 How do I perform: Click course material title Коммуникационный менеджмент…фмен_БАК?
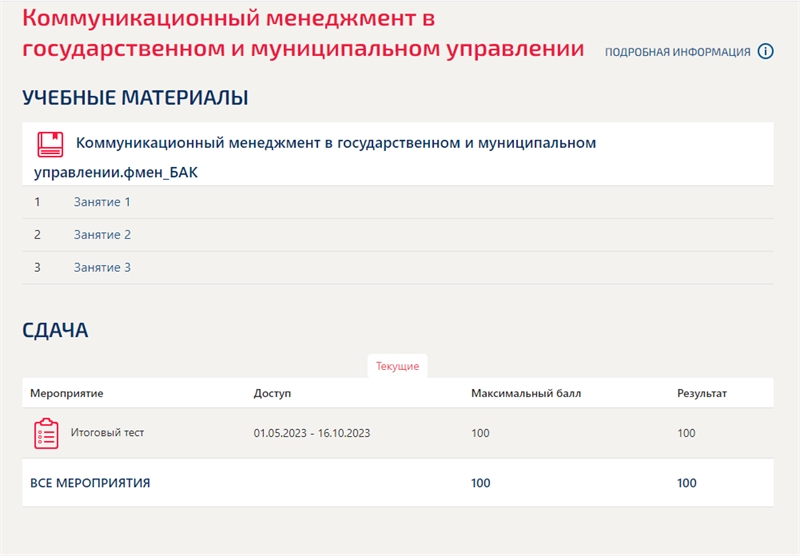coord(315,157)
